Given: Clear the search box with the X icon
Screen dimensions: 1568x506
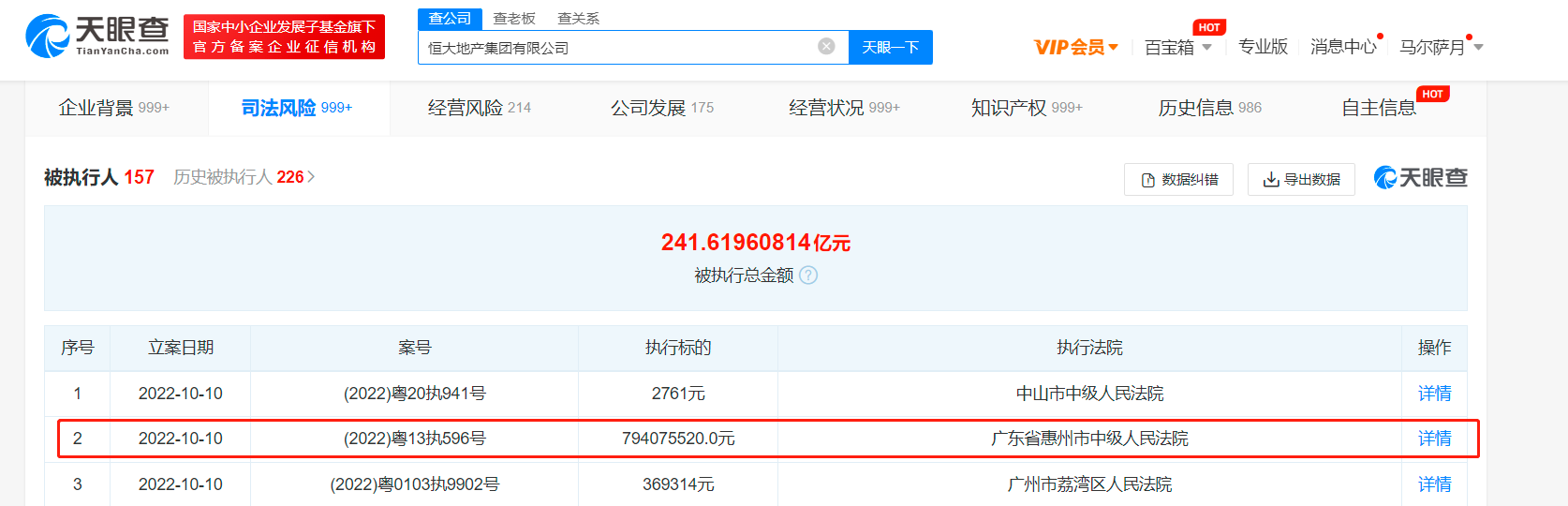Looking at the screenshot, I should 826,47.
